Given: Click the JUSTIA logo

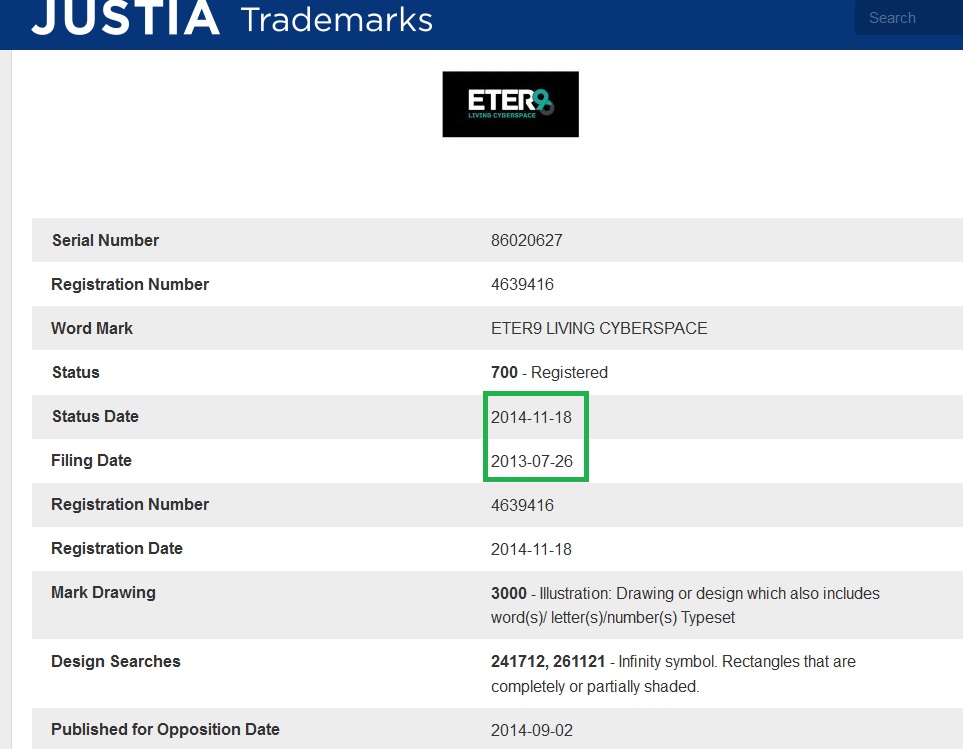Looking at the screenshot, I should (x=125, y=17).
